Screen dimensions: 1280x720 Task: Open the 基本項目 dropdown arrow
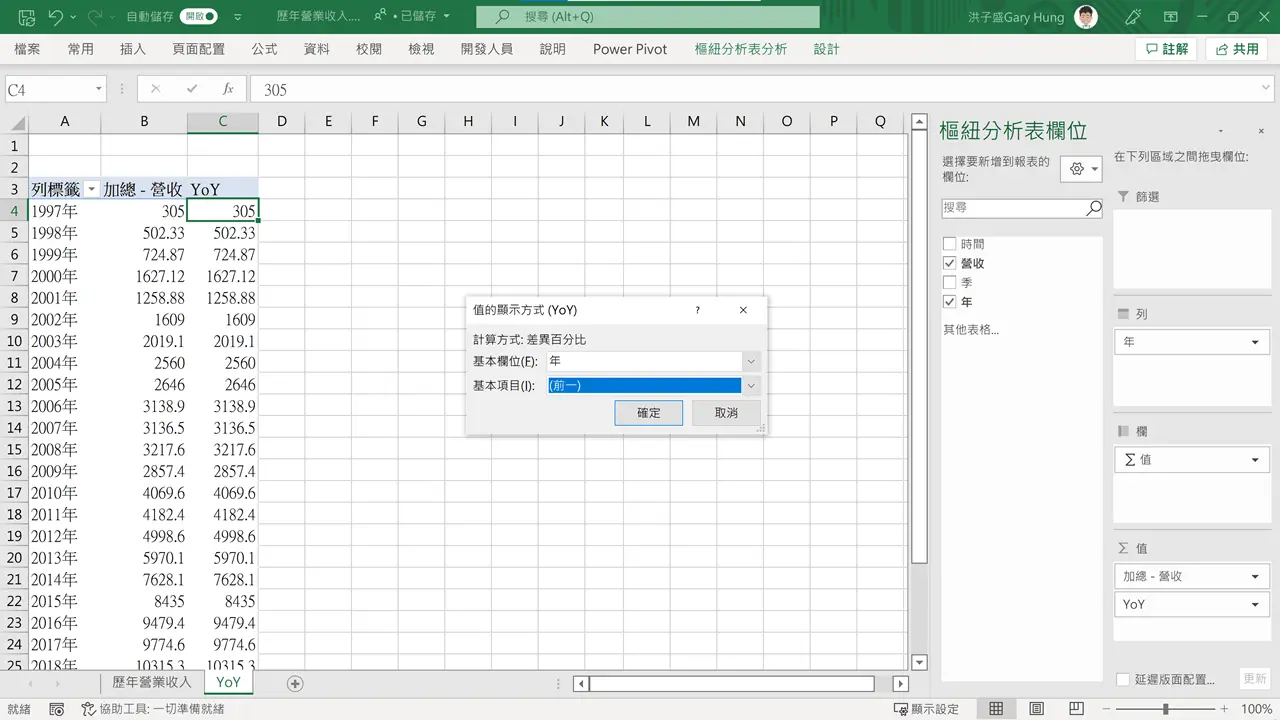coord(752,385)
